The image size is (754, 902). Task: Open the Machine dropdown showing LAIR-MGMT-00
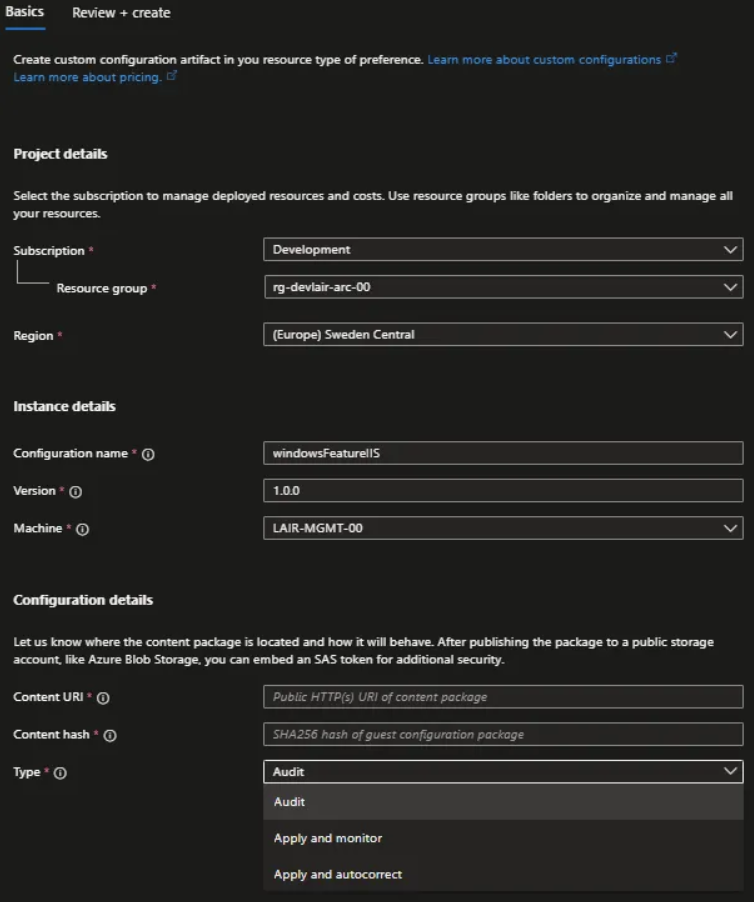(503, 528)
